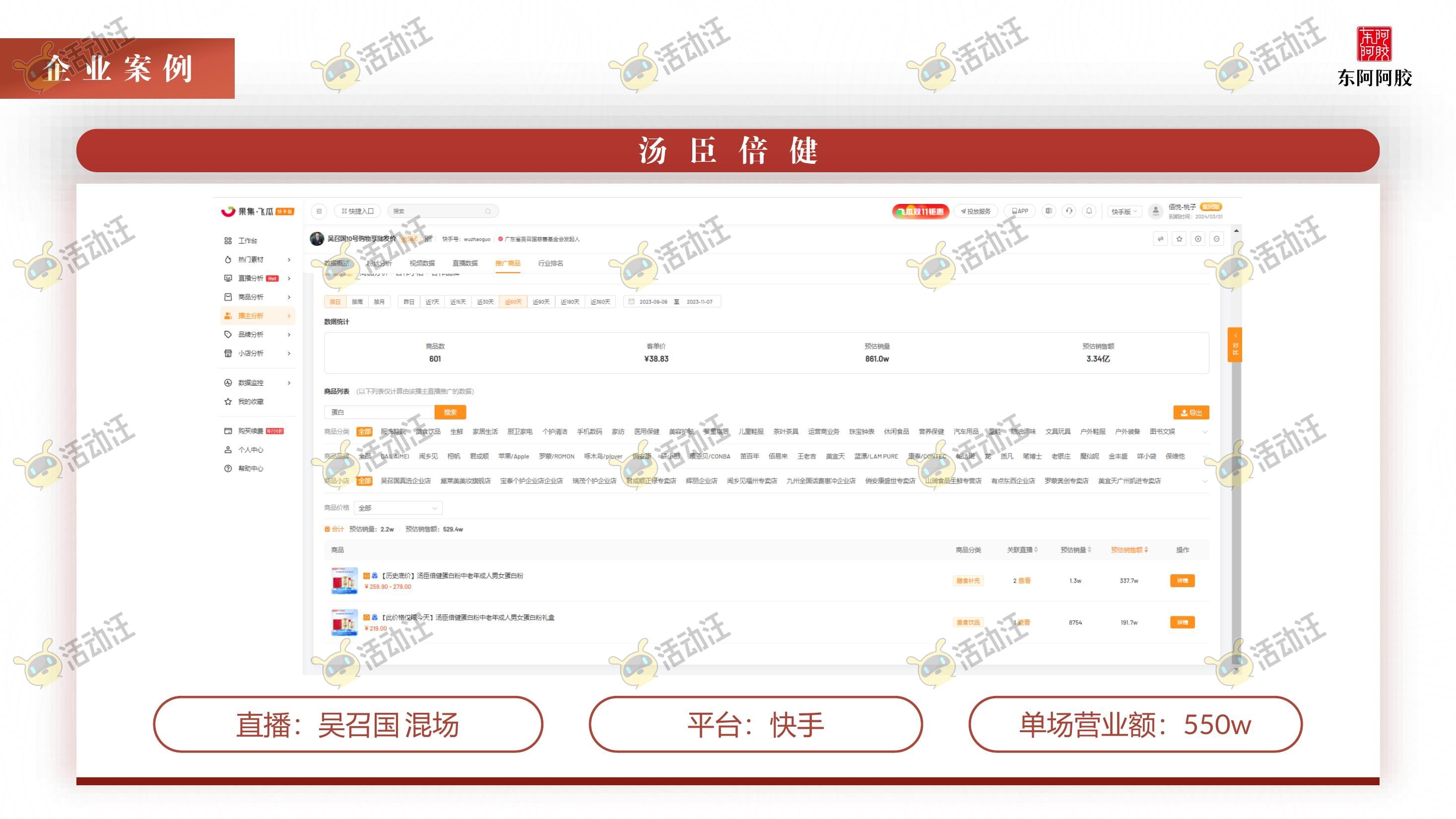The width and height of the screenshot is (1456, 819).
Task: Switch to the 粉丝分析 tab
Action: [x=379, y=264]
